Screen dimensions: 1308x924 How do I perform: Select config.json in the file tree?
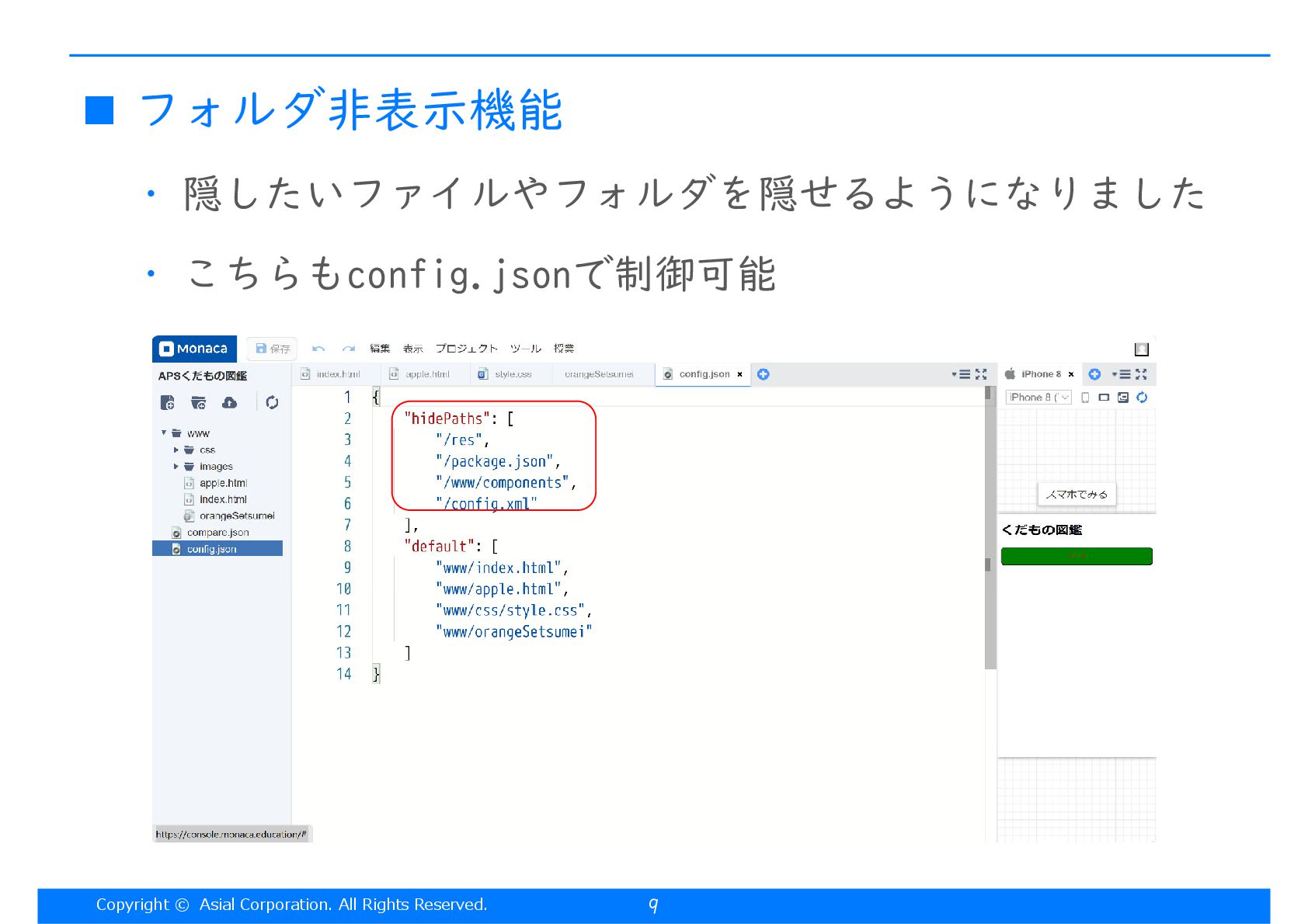coord(217,549)
